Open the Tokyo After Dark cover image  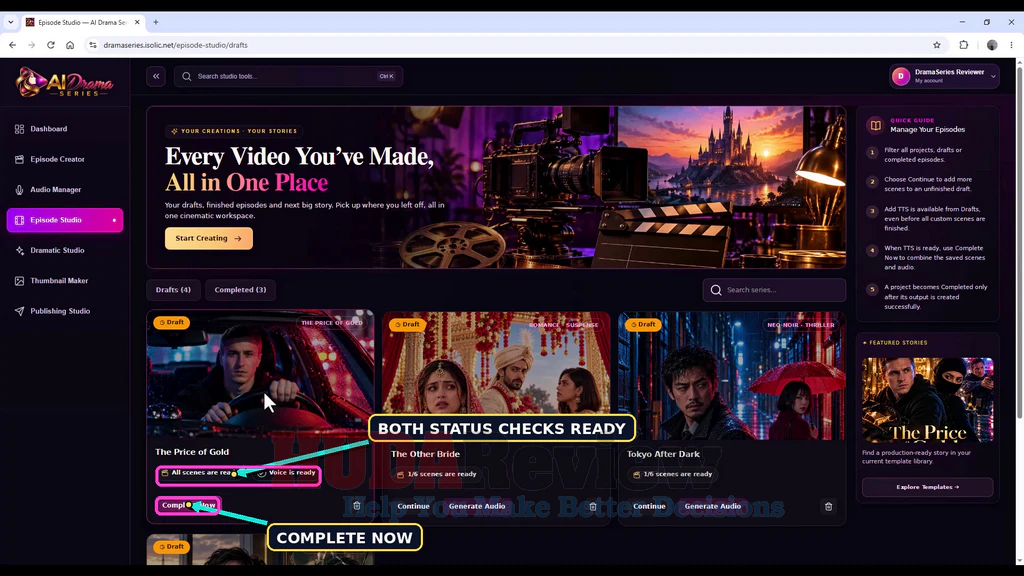click(731, 376)
